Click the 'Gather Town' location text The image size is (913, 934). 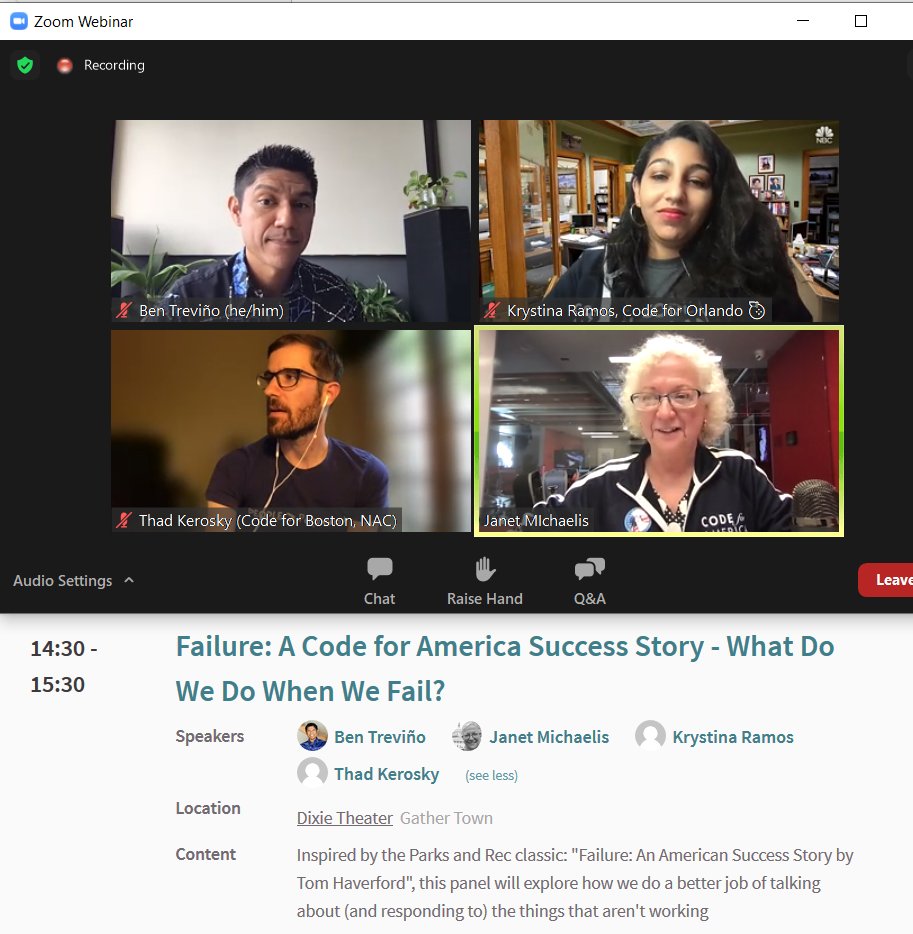pyautogui.click(x=446, y=818)
